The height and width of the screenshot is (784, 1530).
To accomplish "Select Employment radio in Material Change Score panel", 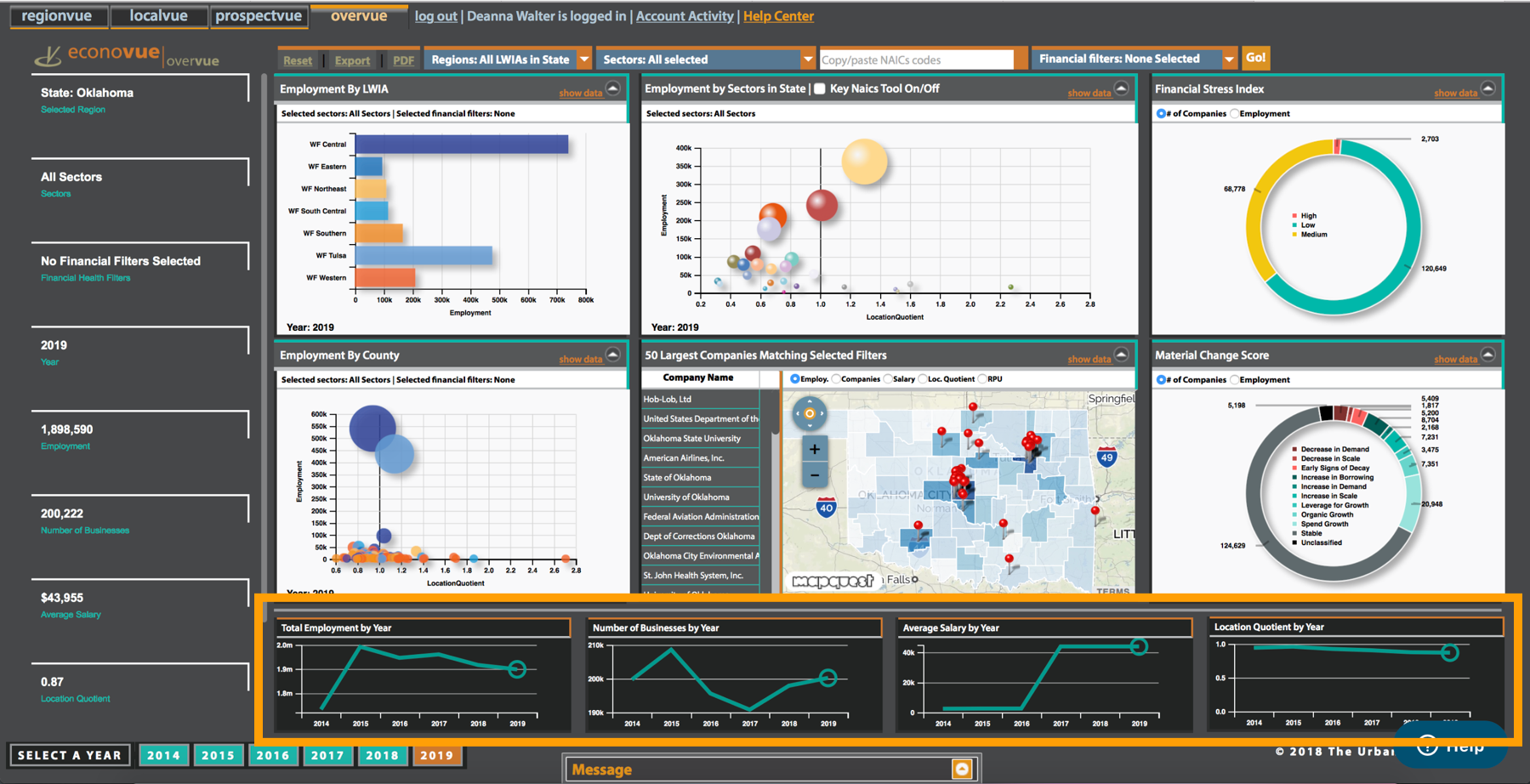I will click(x=1234, y=379).
